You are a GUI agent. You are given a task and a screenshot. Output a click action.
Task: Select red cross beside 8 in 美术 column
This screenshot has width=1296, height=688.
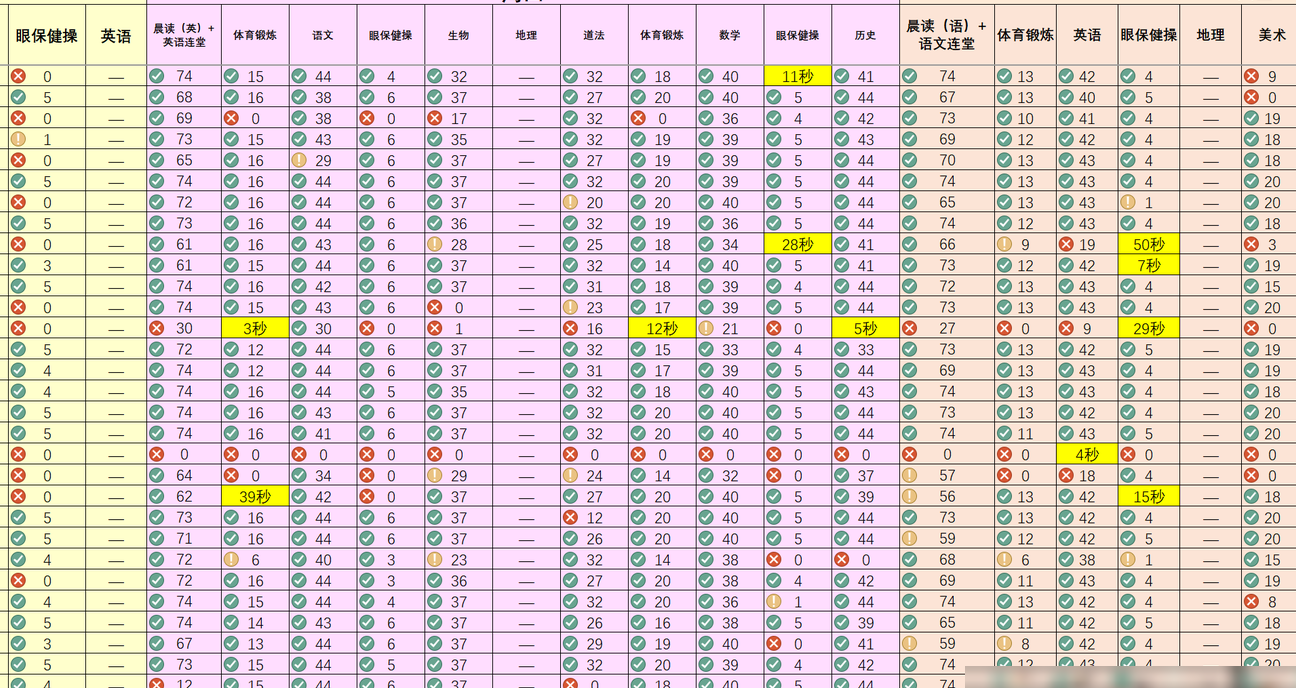[x=1251, y=601]
